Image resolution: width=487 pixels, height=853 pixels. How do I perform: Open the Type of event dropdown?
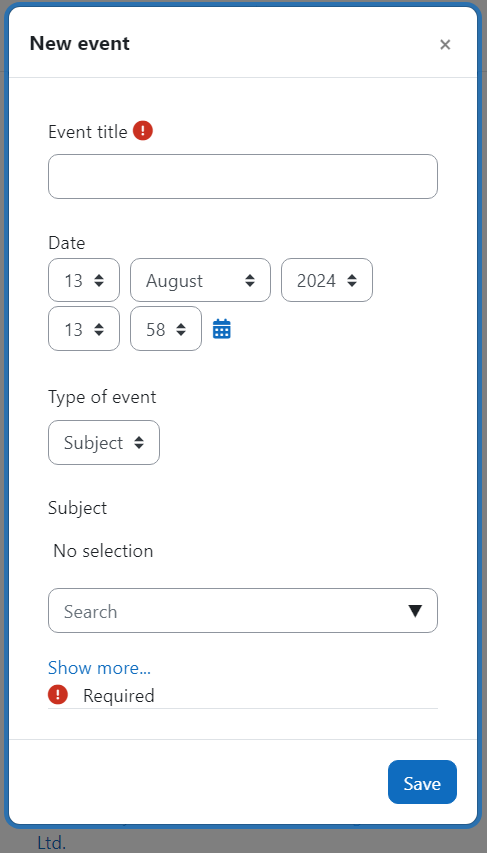click(104, 442)
